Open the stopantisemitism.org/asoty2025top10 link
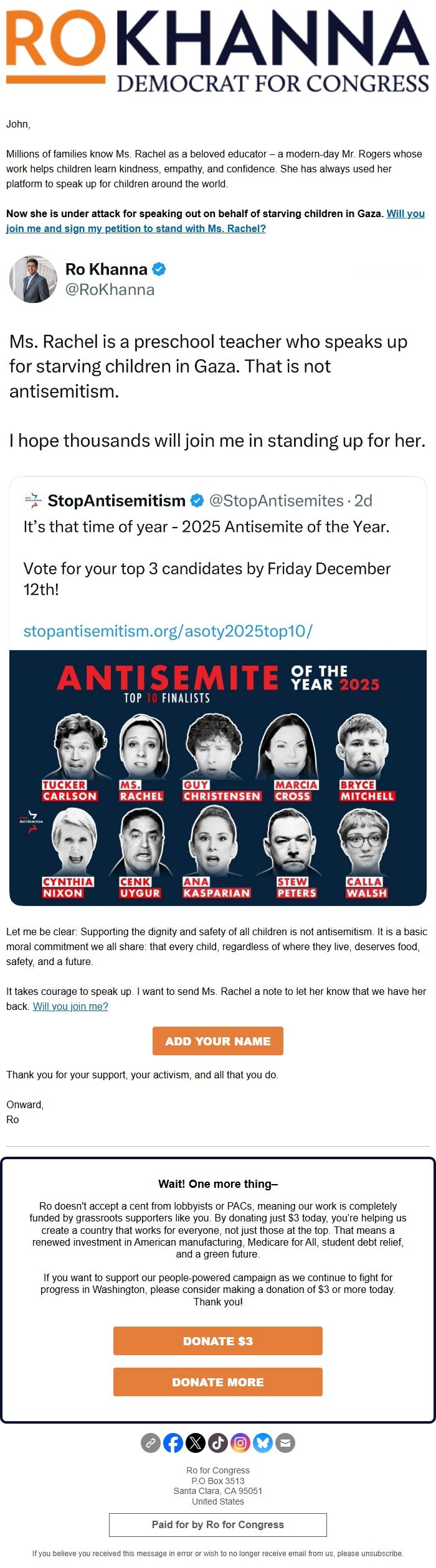 tap(168, 631)
